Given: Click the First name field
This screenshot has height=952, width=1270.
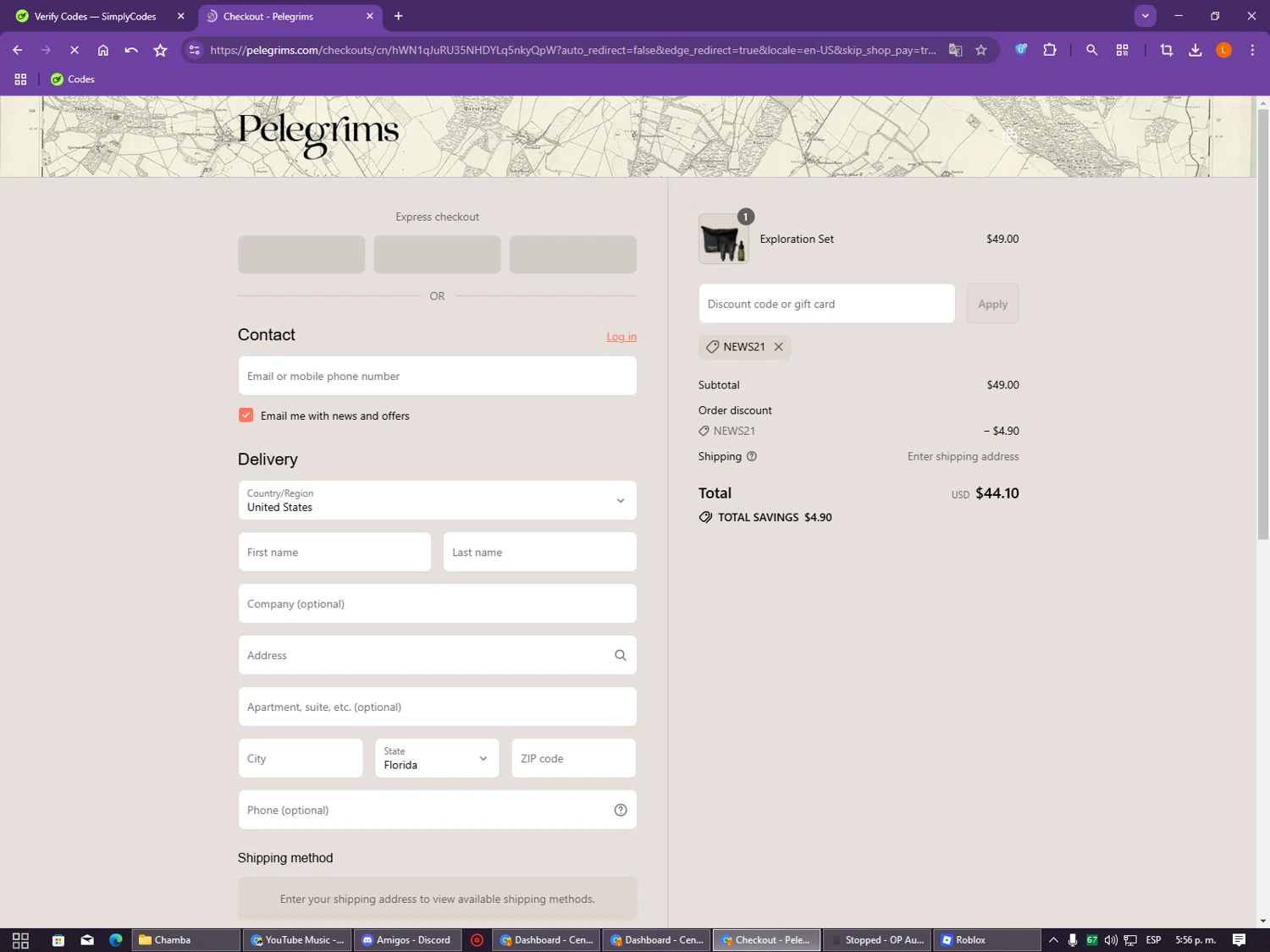Looking at the screenshot, I should pyautogui.click(x=334, y=552).
